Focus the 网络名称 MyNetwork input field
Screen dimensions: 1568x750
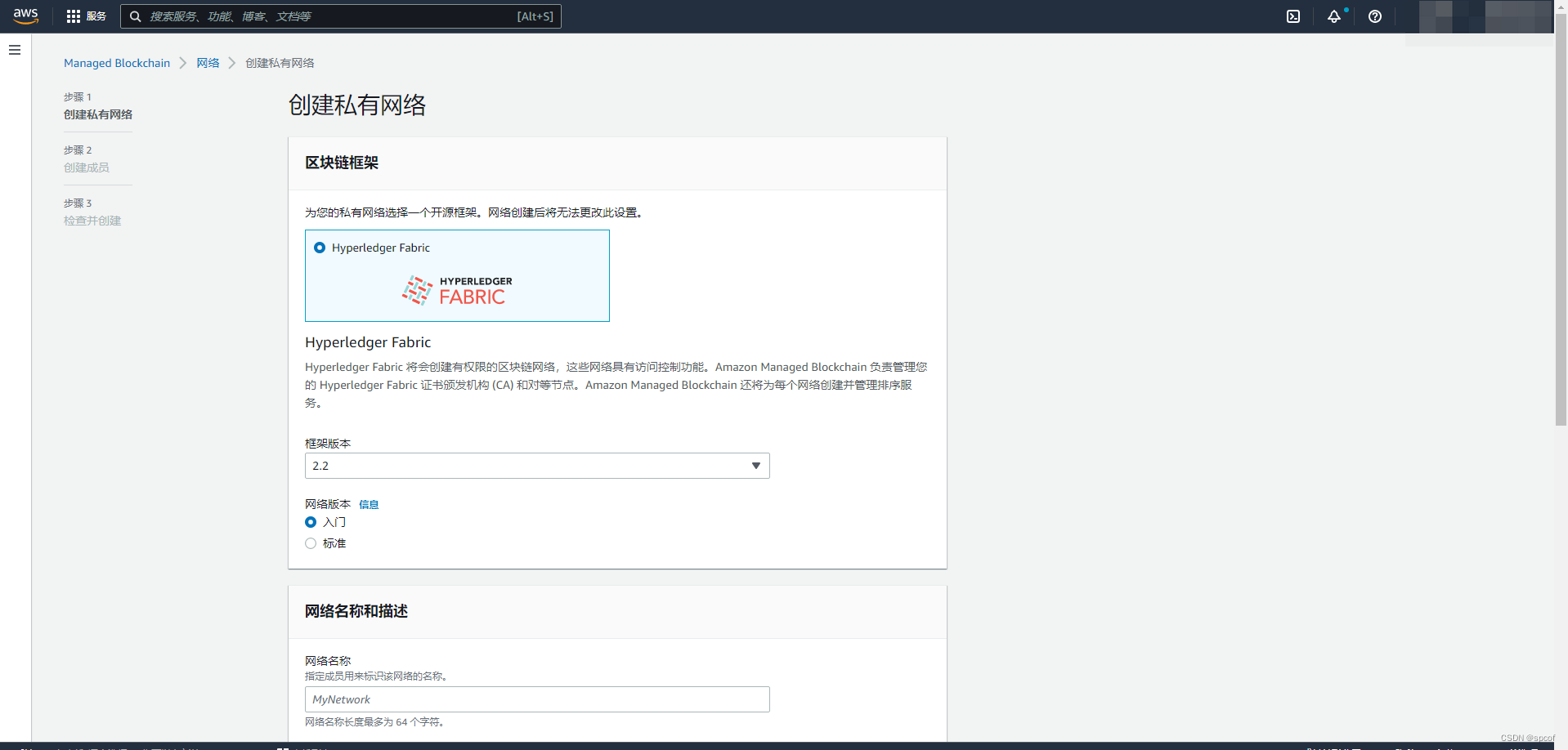(x=537, y=699)
